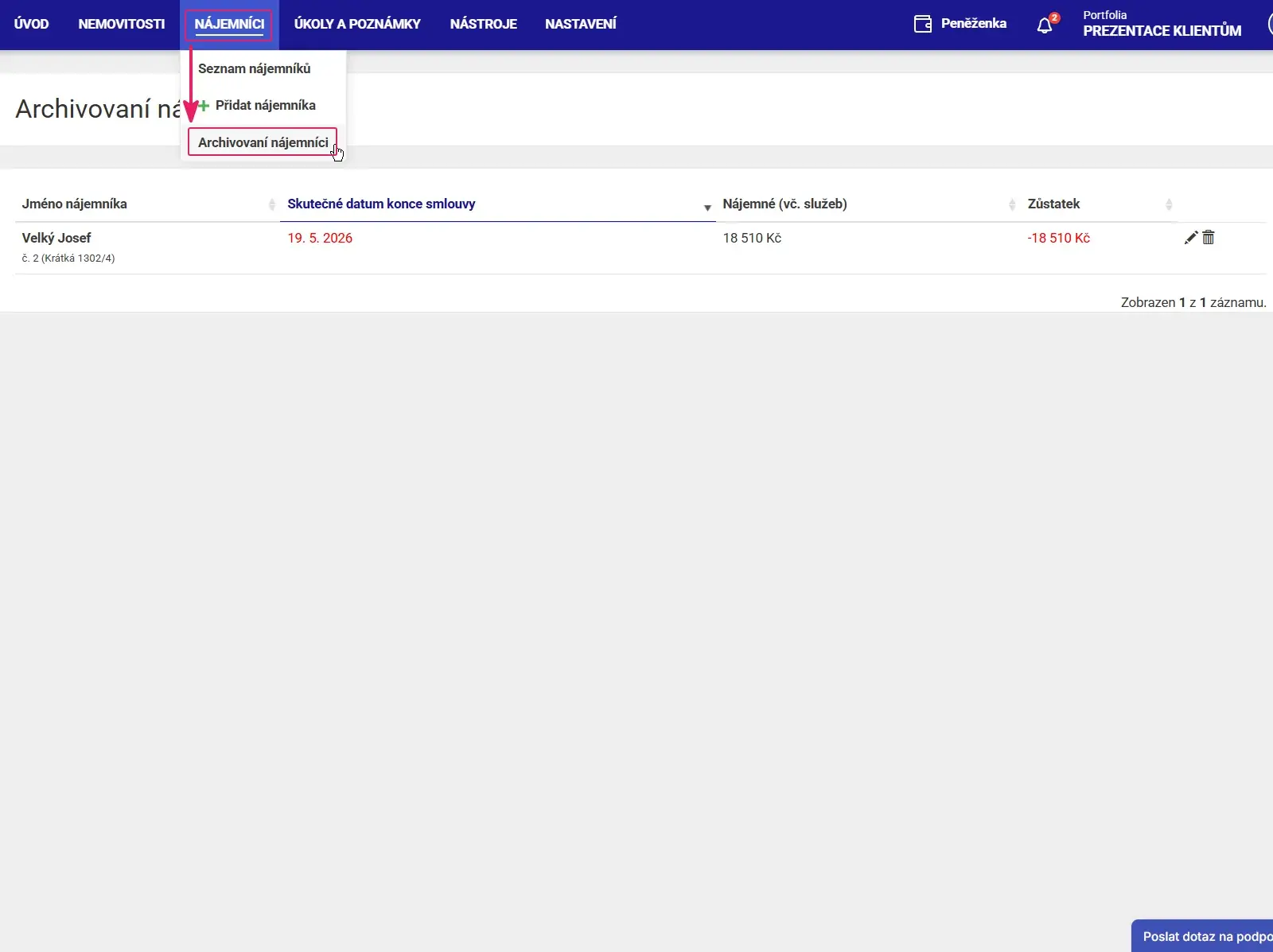Open ÚKOLY A POZNÁMKY menu
The width and height of the screenshot is (1273, 952).
click(x=357, y=24)
